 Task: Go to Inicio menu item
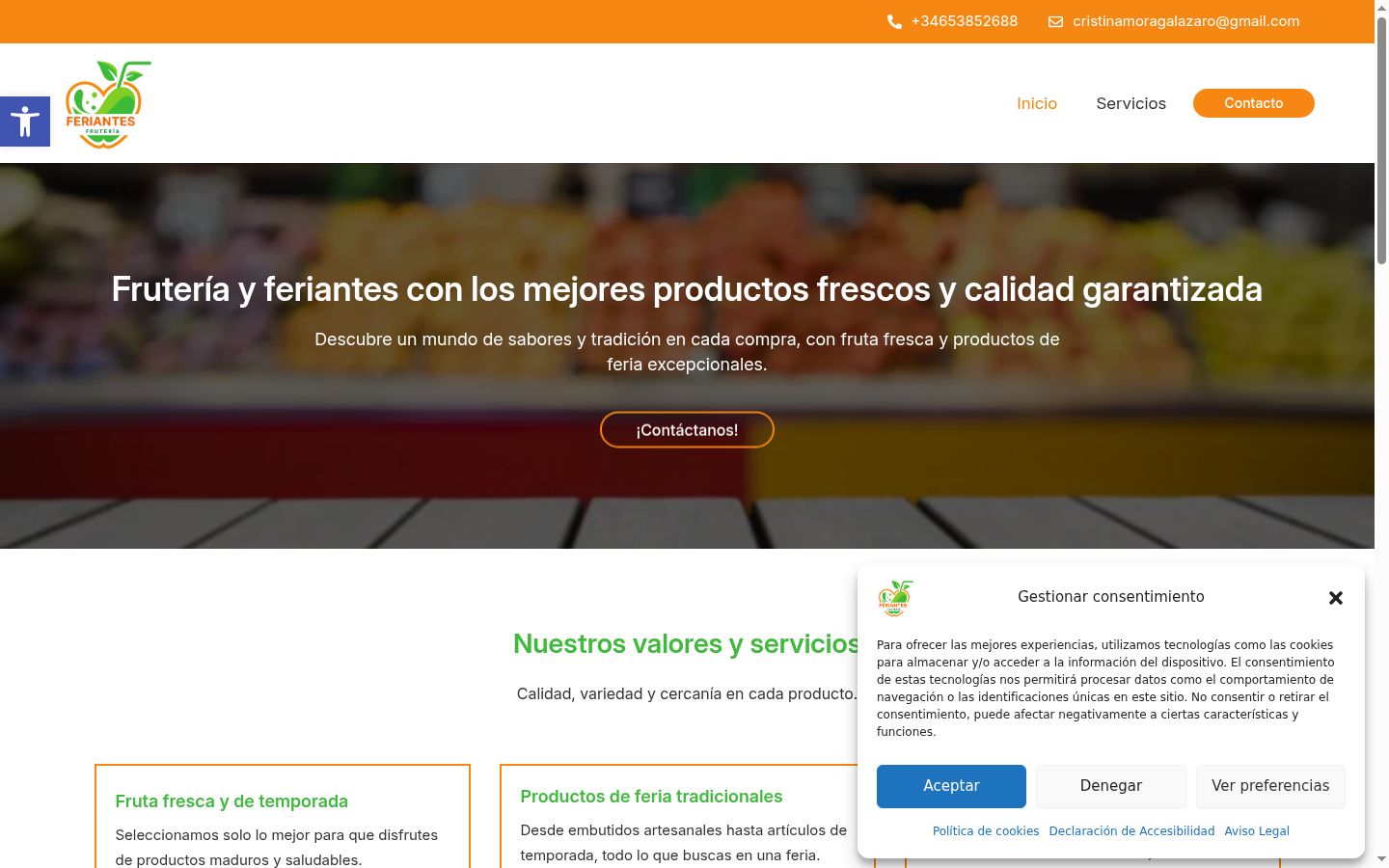pyautogui.click(x=1037, y=103)
